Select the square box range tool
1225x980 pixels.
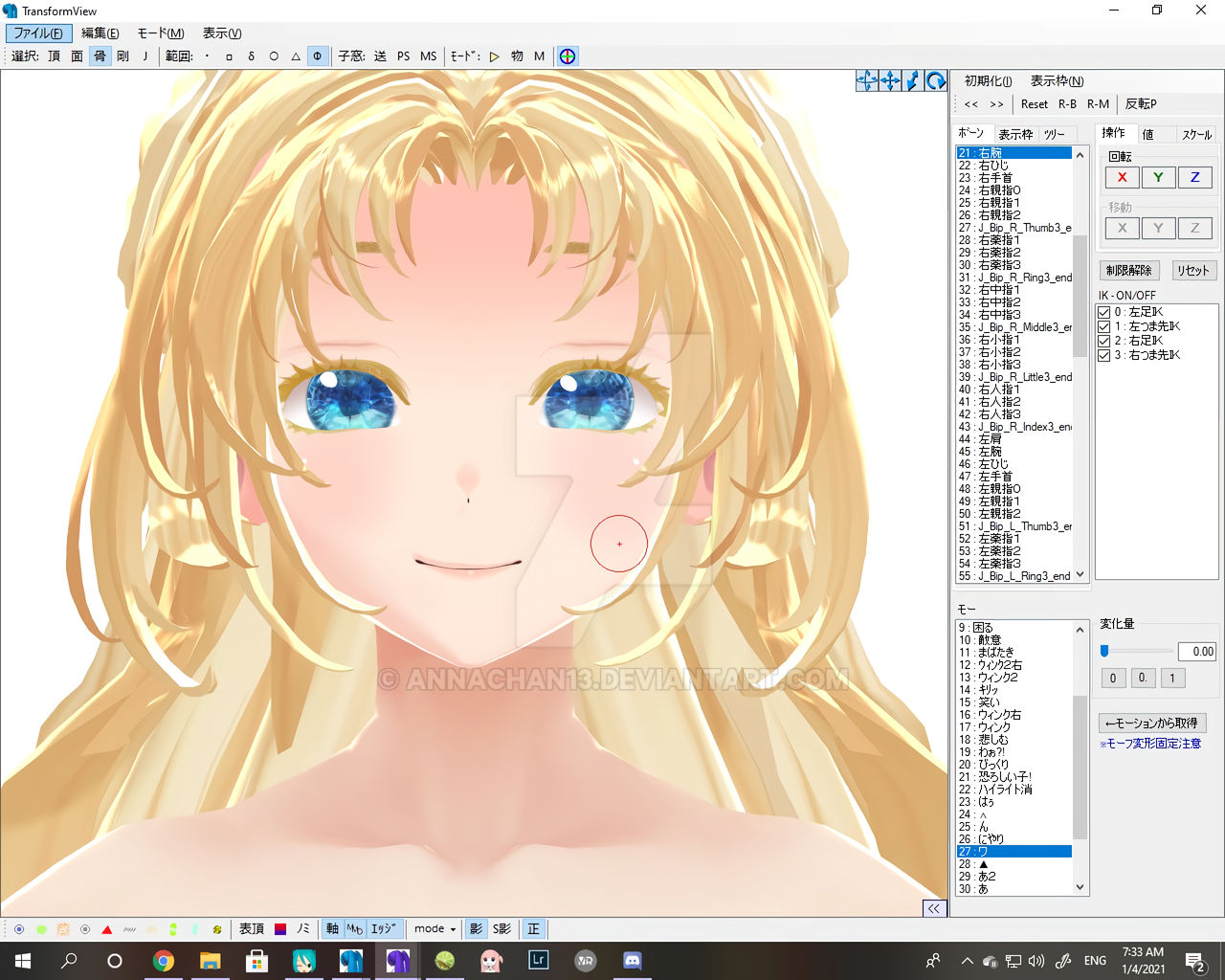[x=230, y=56]
